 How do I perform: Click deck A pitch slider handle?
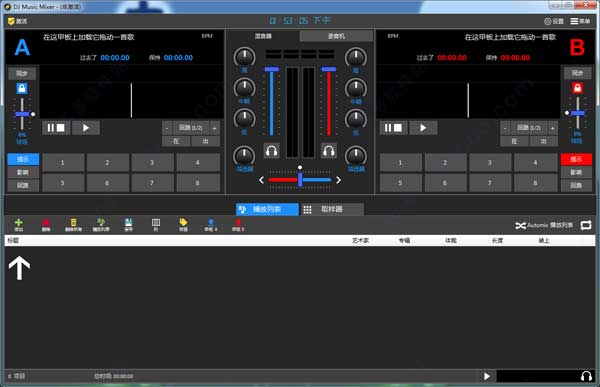[x=22, y=114]
